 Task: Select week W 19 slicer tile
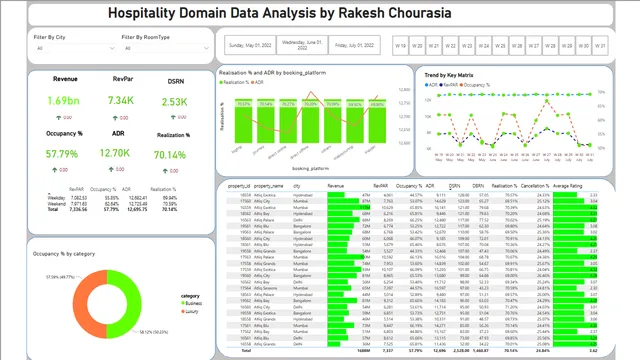coord(400,46)
